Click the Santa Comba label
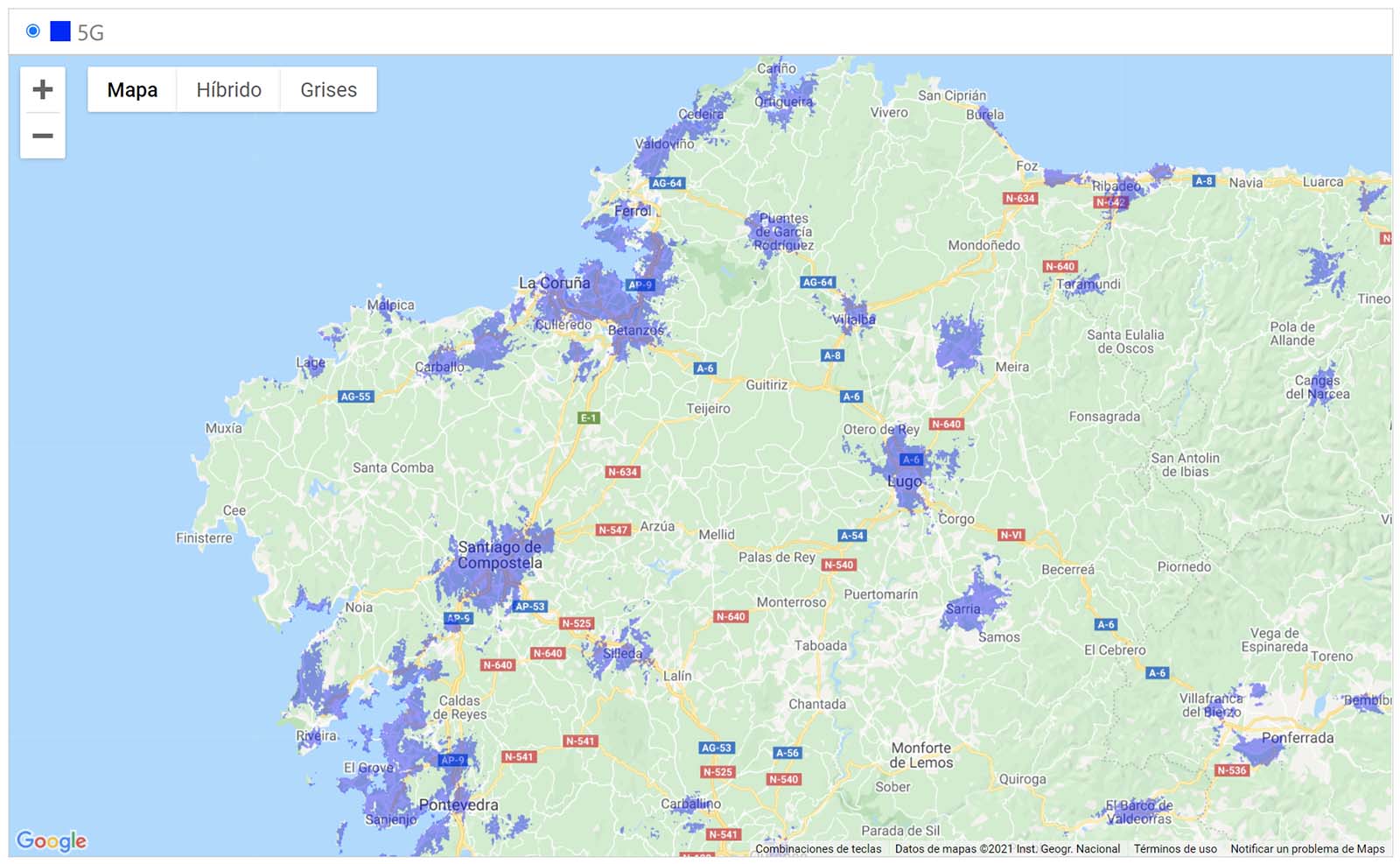The width and height of the screenshot is (1400, 864). point(393,467)
